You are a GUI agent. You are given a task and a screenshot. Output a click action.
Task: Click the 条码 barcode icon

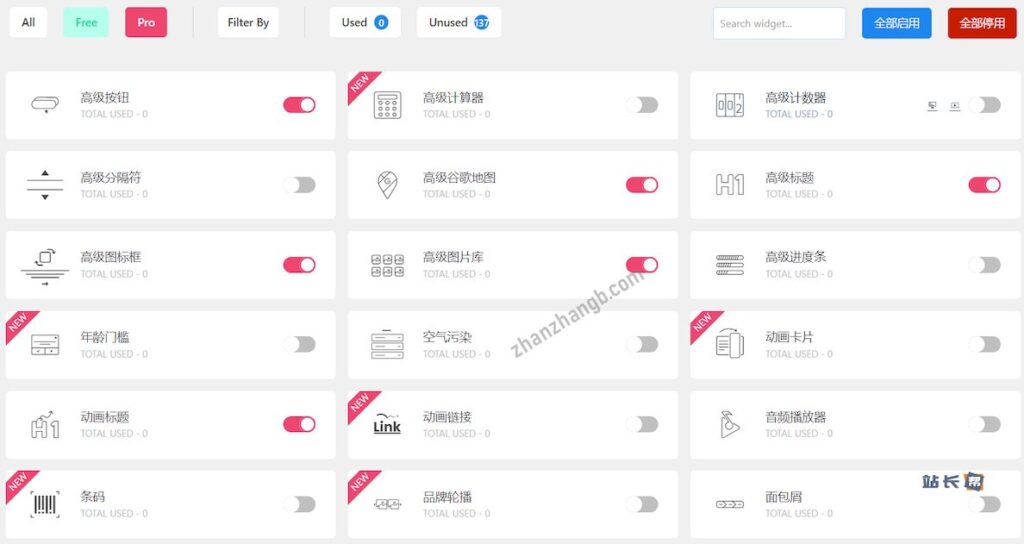[x=45, y=504]
